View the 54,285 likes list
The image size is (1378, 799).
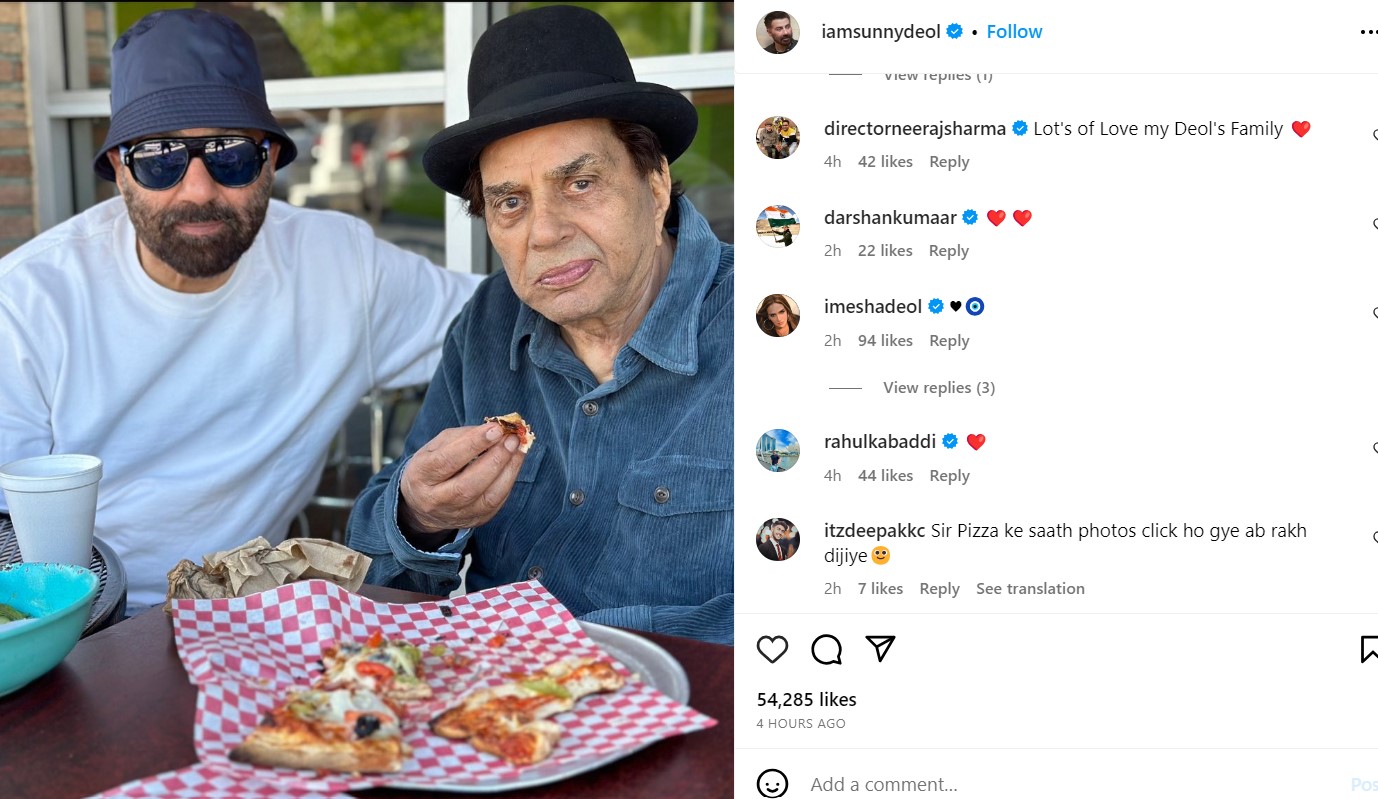806,700
